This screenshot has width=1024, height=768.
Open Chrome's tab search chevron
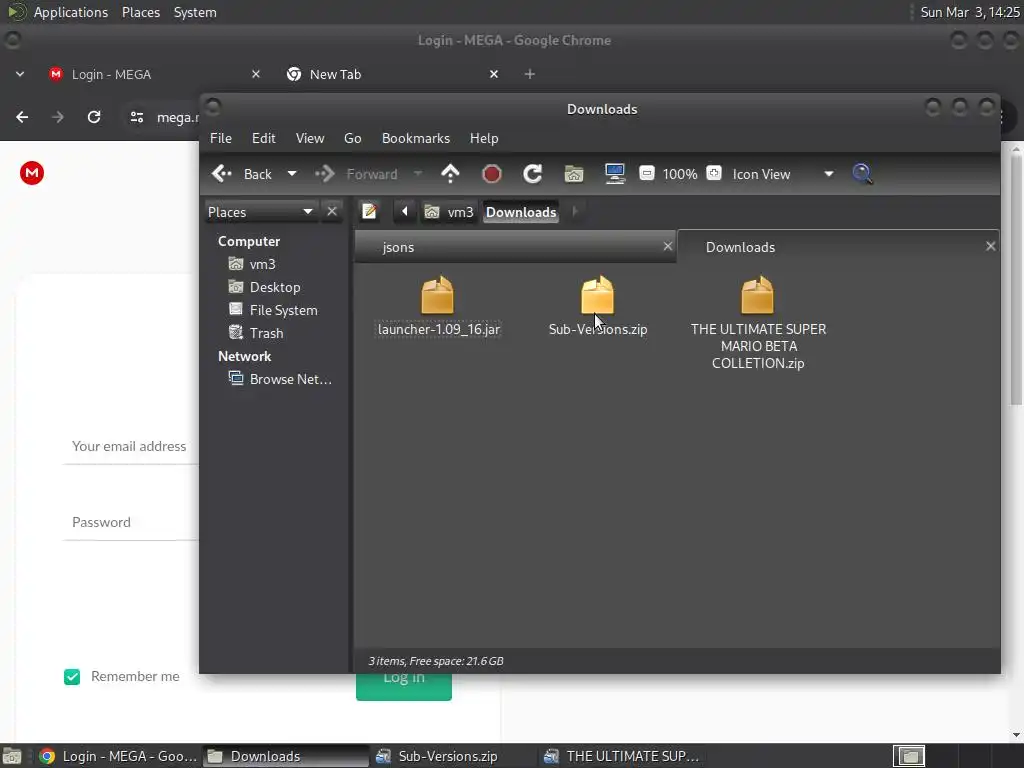[x=20, y=74]
